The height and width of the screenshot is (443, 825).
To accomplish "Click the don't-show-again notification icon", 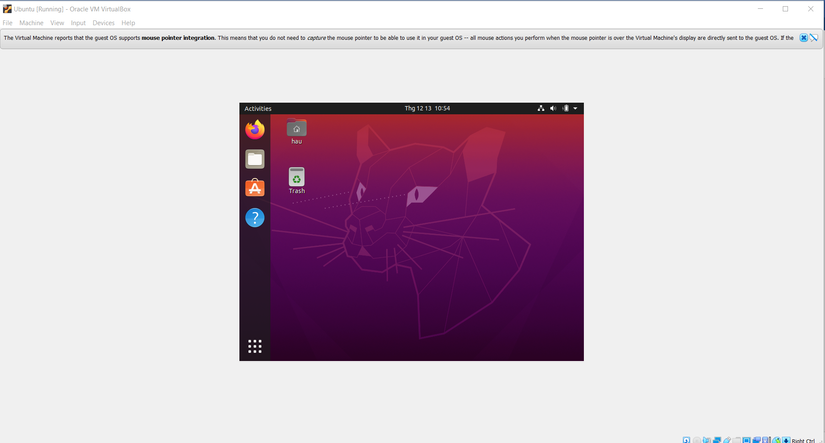I will click(x=813, y=38).
